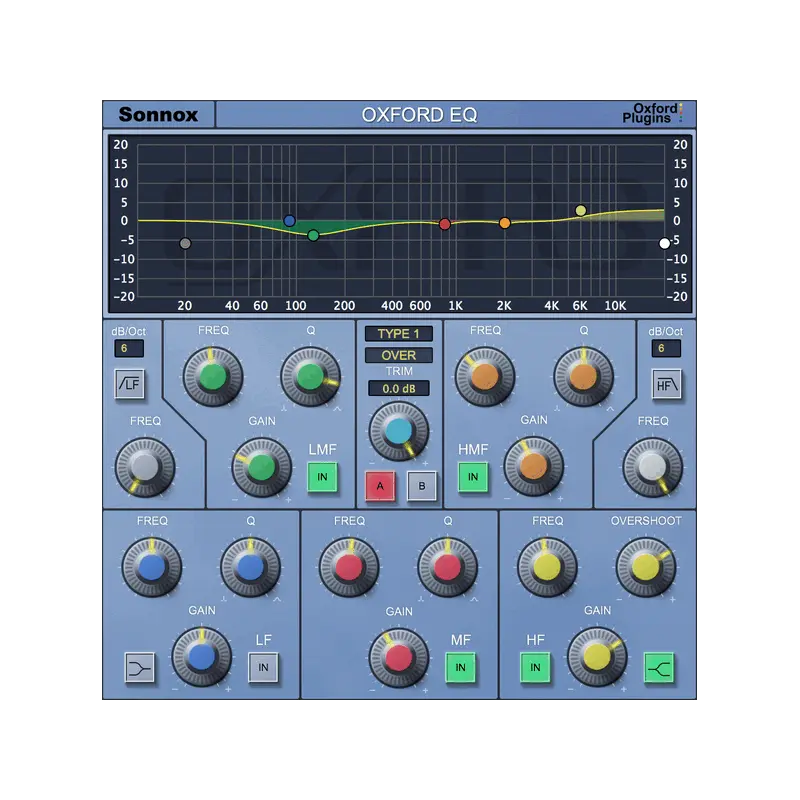800x800 pixels.
Task: Click the grey low filter FREQ knob
Action: click(145, 467)
